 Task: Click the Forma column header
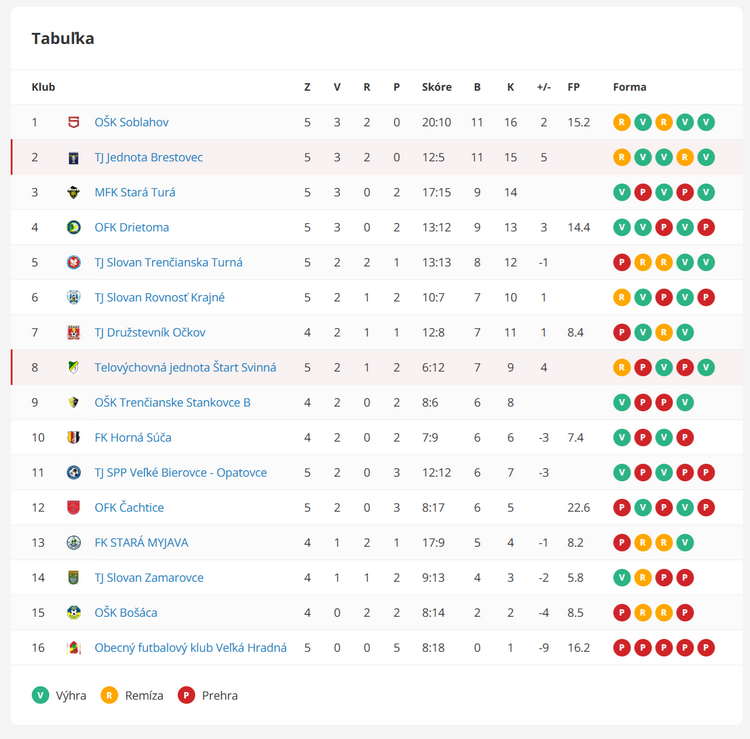(x=629, y=87)
